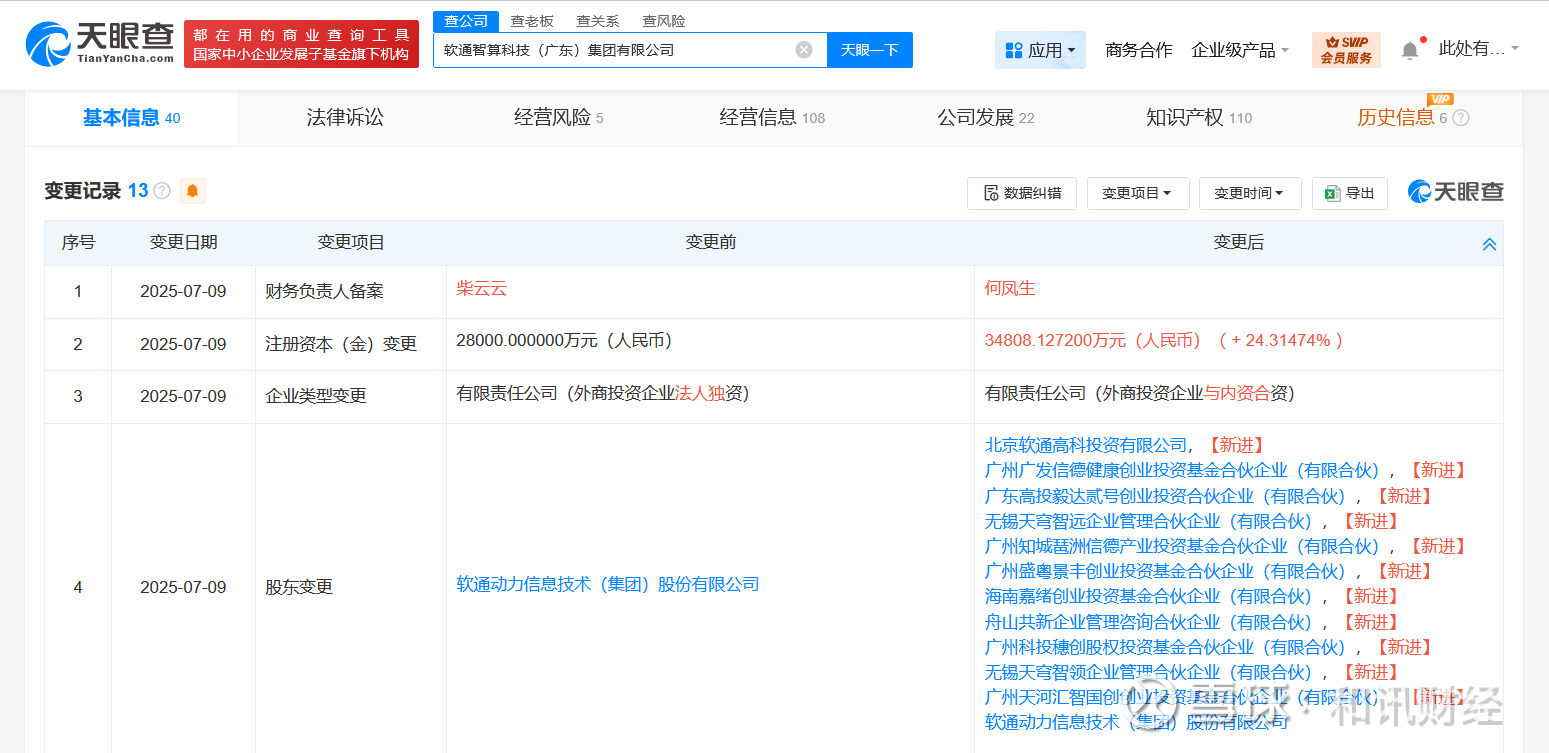Open the 变更时间 filter dropdown
Image resolution: width=1549 pixels, height=753 pixels.
point(1249,193)
